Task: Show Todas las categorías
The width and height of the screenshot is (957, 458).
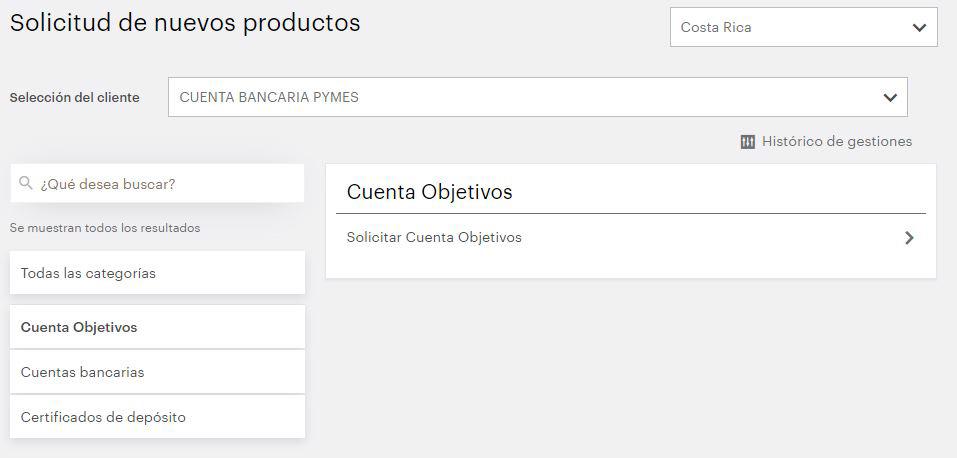Action: [157, 273]
